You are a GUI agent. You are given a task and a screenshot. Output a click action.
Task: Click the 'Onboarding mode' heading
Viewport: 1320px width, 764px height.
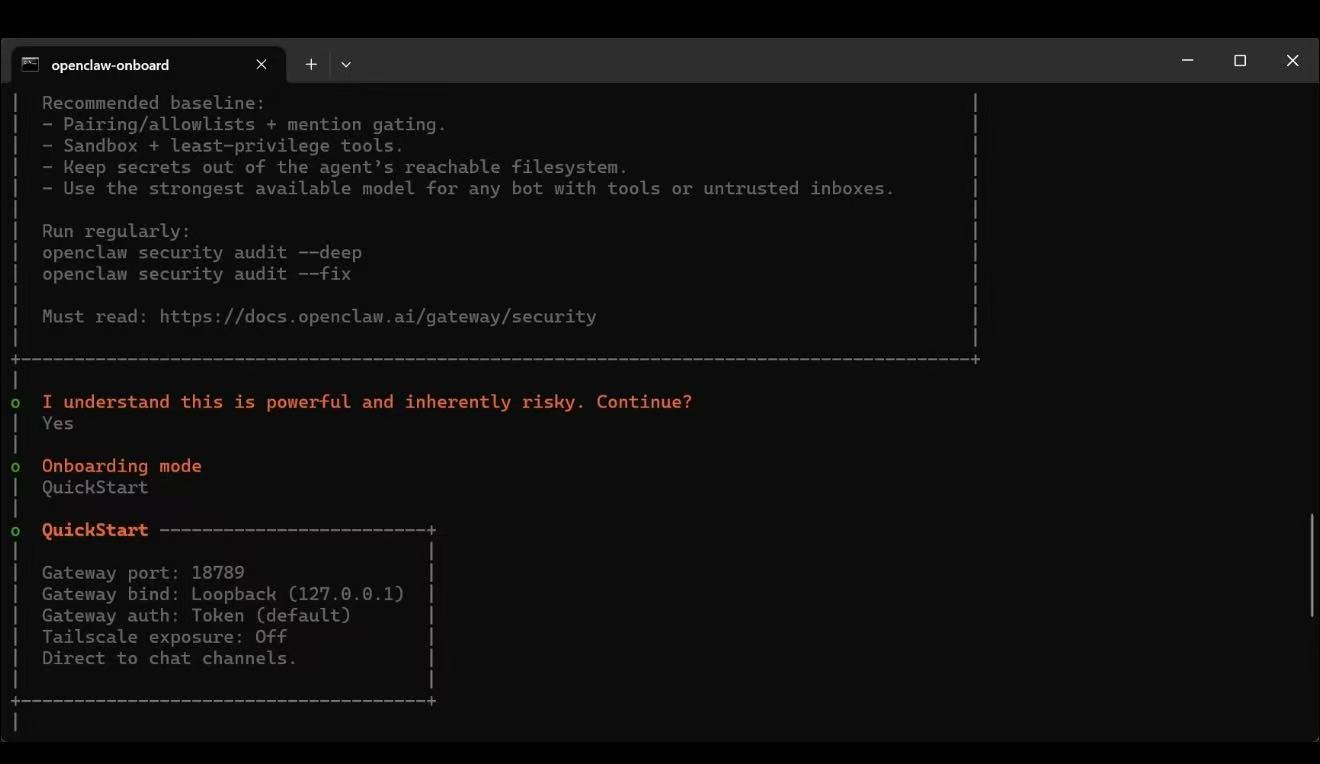pos(122,466)
